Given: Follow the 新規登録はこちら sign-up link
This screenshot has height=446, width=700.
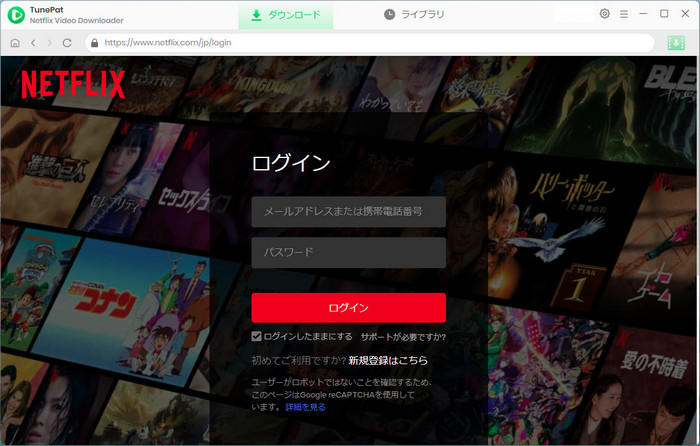Looking at the screenshot, I should point(387,360).
